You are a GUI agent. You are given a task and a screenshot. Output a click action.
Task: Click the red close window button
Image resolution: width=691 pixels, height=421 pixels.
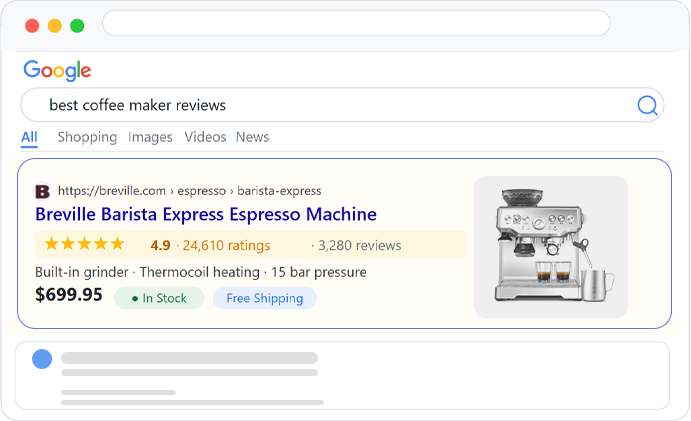pyautogui.click(x=32, y=26)
